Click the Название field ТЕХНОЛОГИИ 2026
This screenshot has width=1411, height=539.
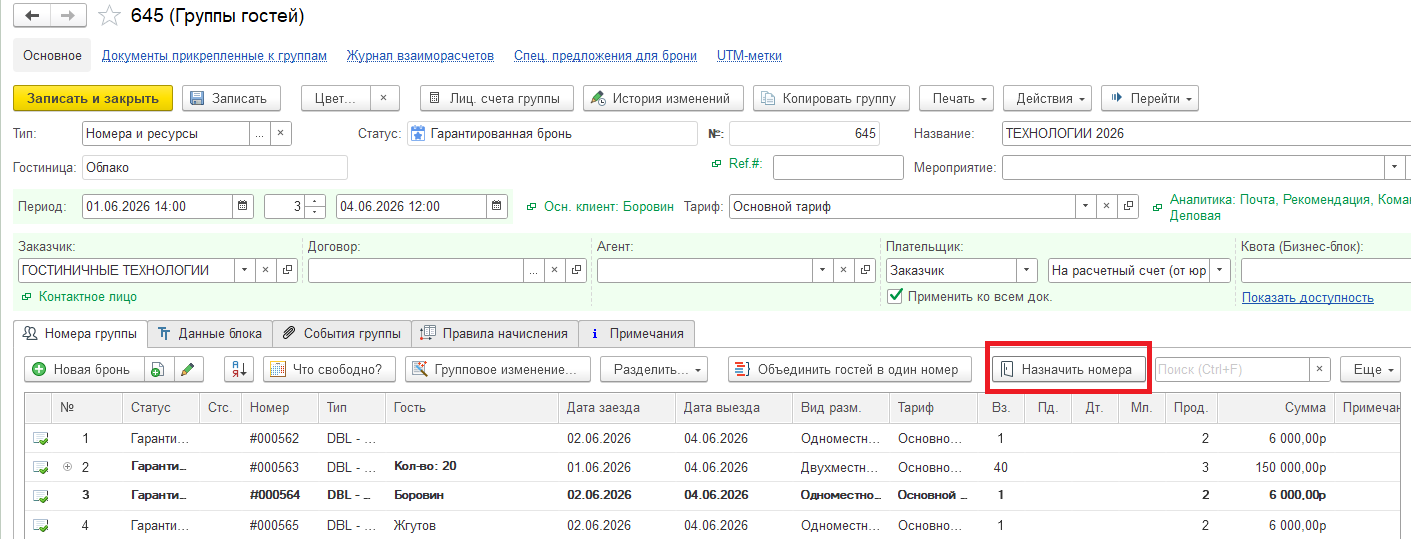(1205, 133)
